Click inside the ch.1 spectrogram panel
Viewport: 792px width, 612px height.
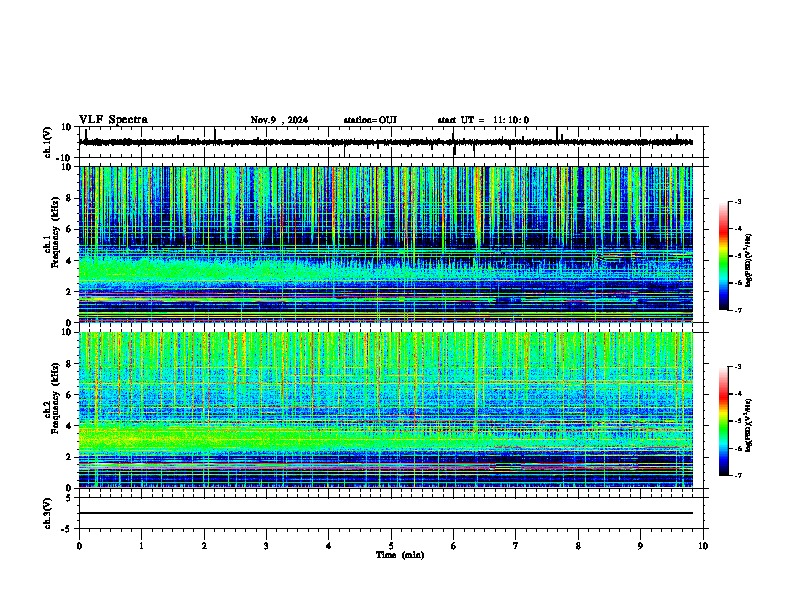point(386,244)
